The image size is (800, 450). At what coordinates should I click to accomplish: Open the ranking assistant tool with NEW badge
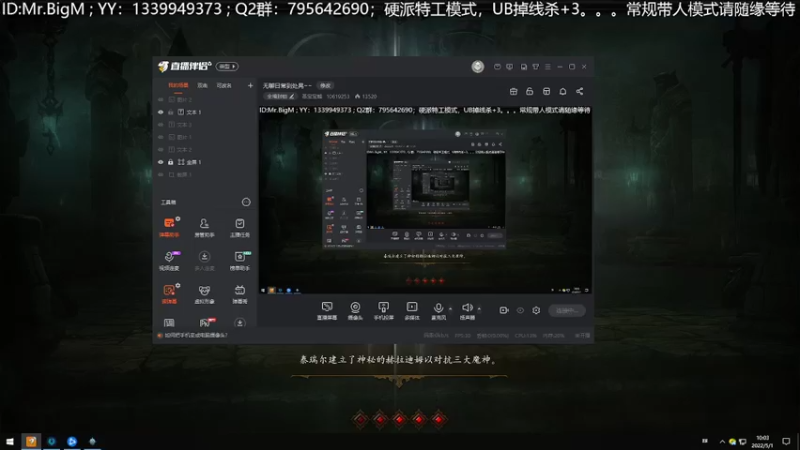pos(239,260)
